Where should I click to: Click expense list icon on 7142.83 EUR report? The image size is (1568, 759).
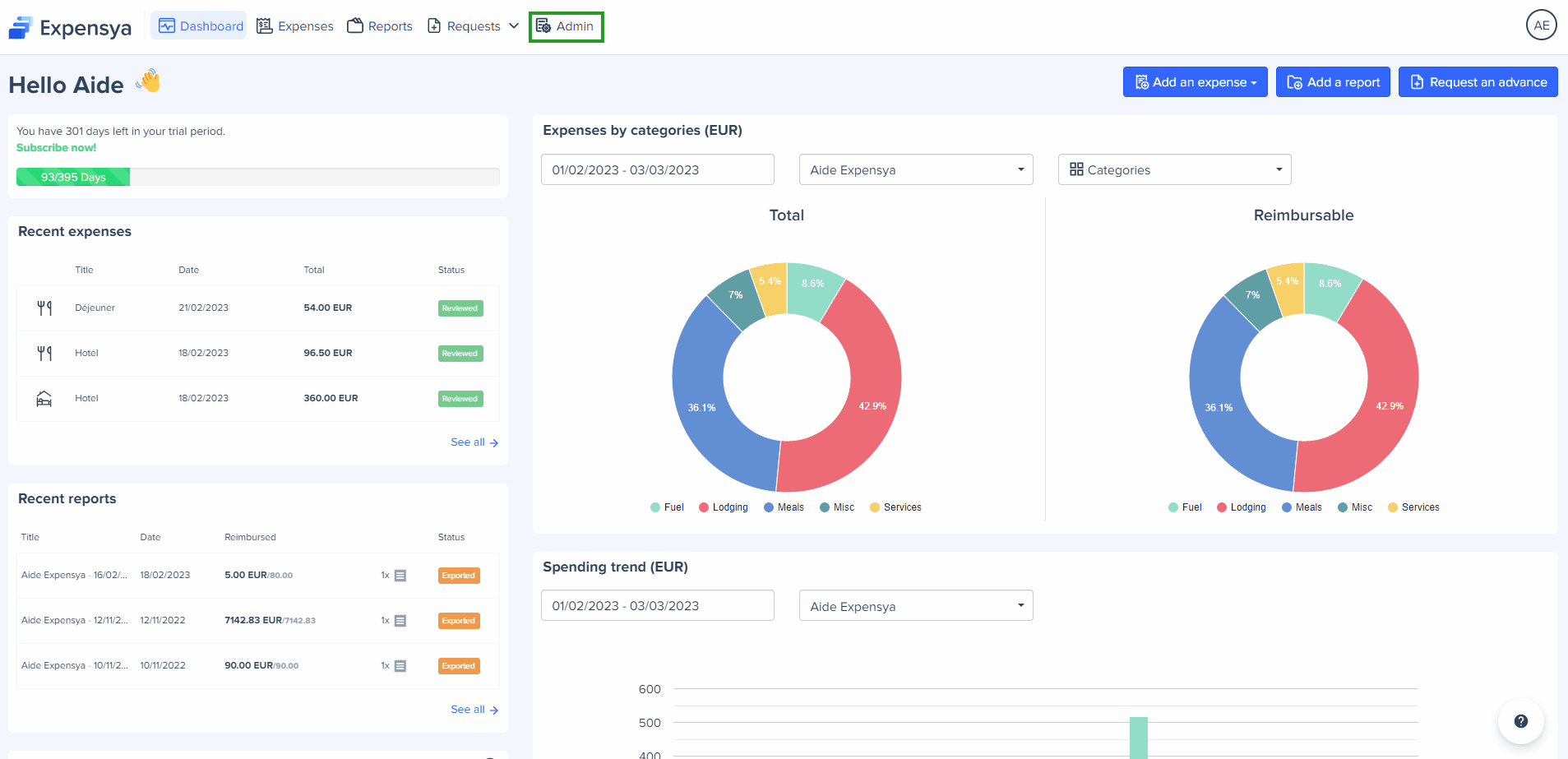[x=400, y=621]
